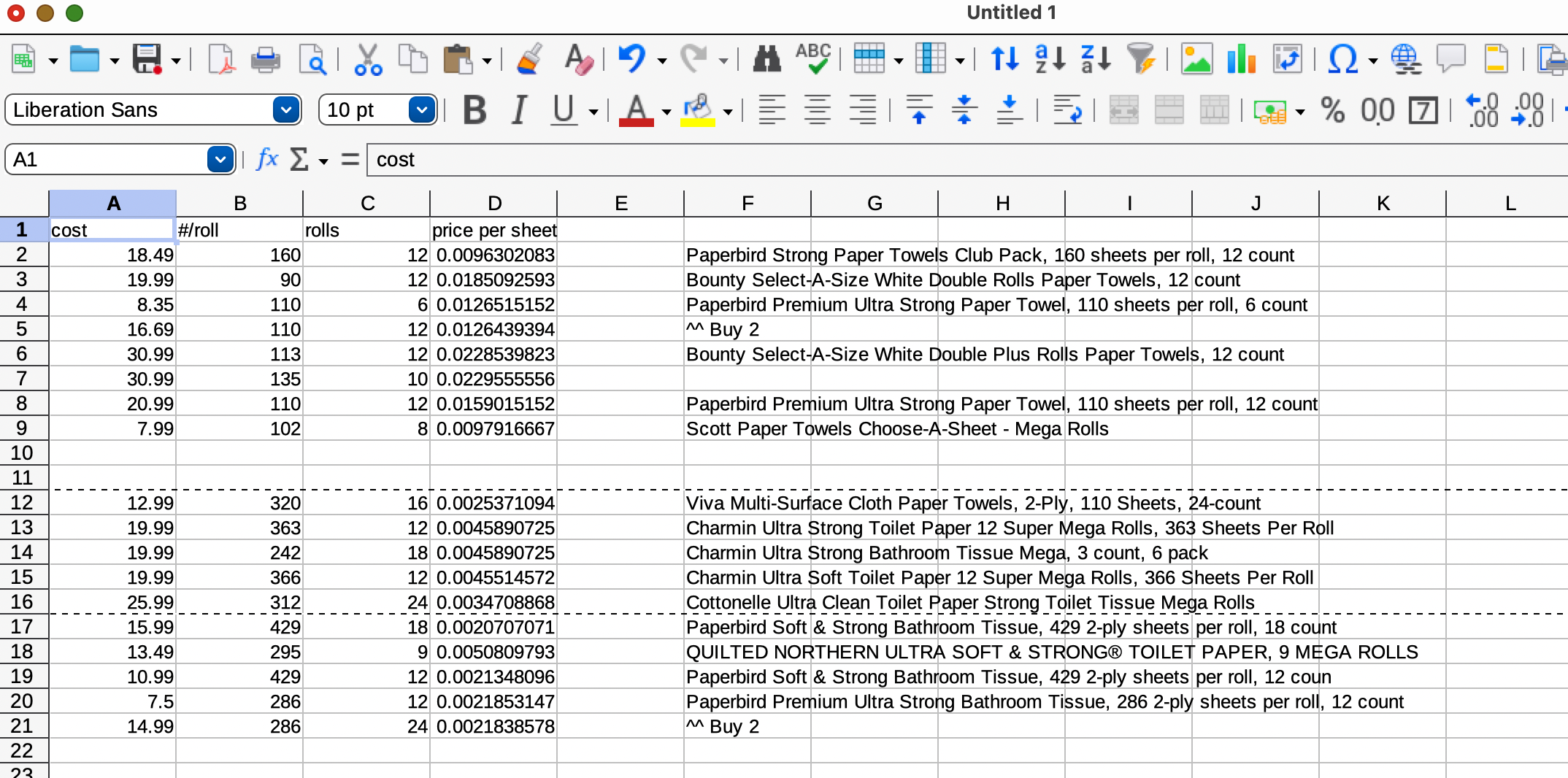Expand the highlighting color dropdown arrow
1568x778 pixels.
coord(728,112)
